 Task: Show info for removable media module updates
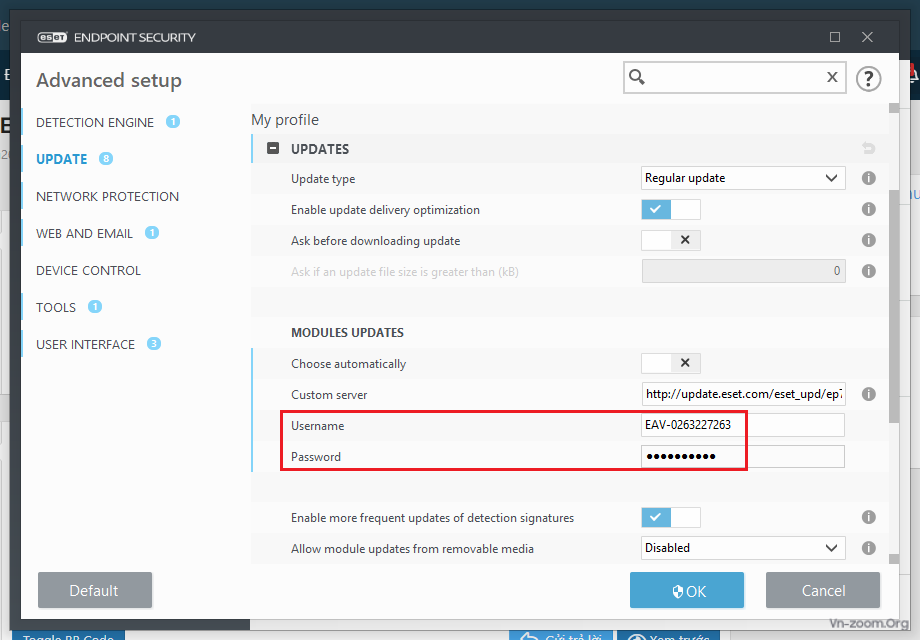coord(868,548)
